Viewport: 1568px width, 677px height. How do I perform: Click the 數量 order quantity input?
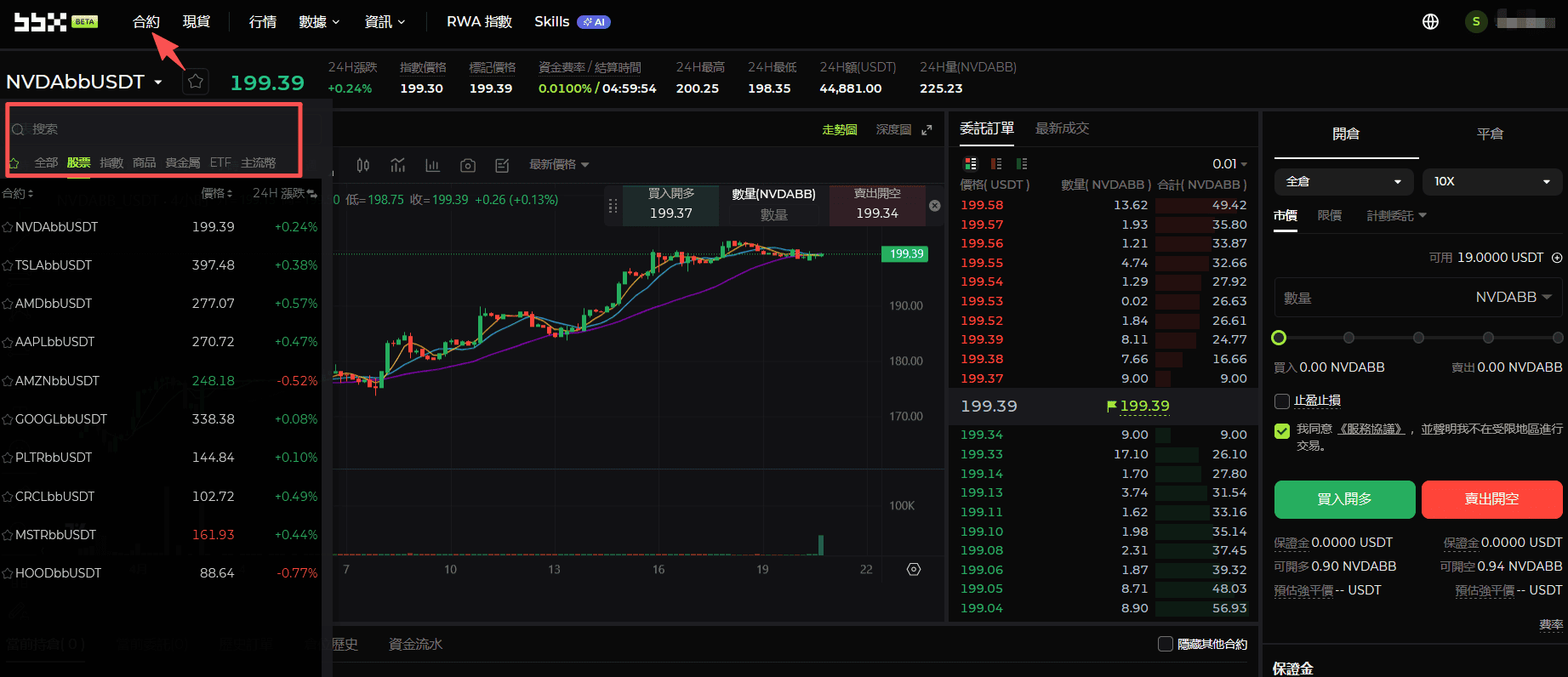1371,298
